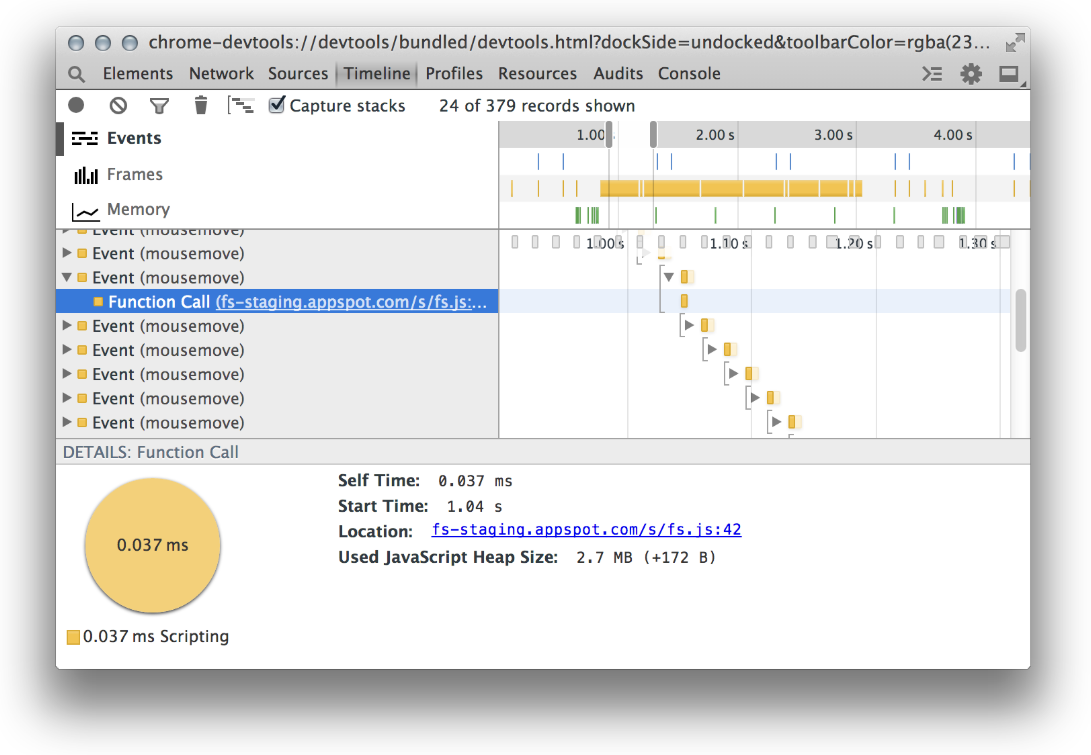Screen dimensions: 1091x755
Task: Click the dock-to-window icon
Action: point(1010,74)
